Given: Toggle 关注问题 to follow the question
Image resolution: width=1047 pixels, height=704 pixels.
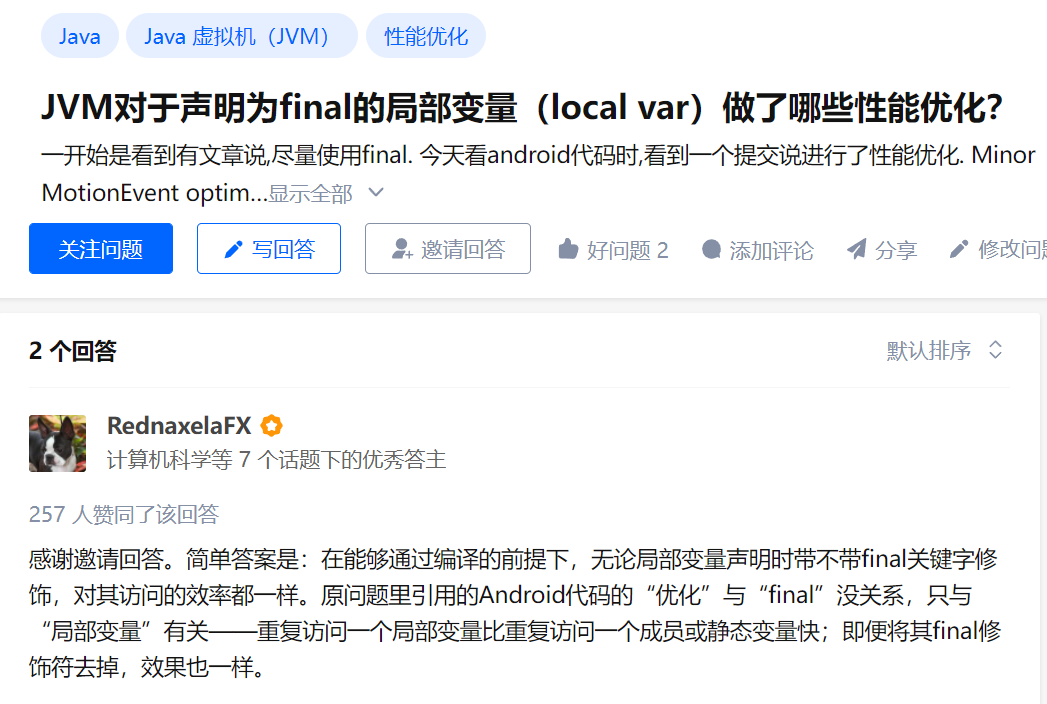Looking at the screenshot, I should point(101,248).
